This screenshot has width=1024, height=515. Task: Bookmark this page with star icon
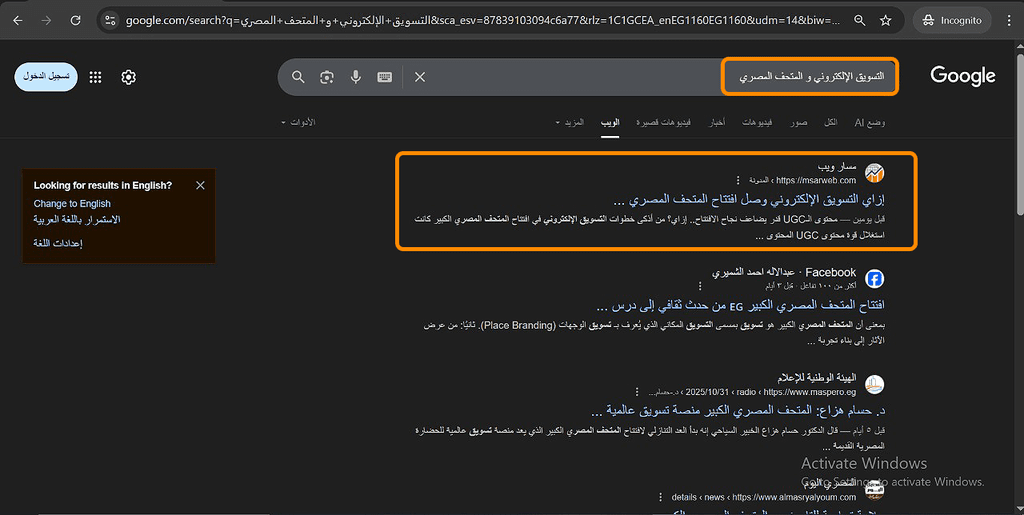tap(887, 20)
